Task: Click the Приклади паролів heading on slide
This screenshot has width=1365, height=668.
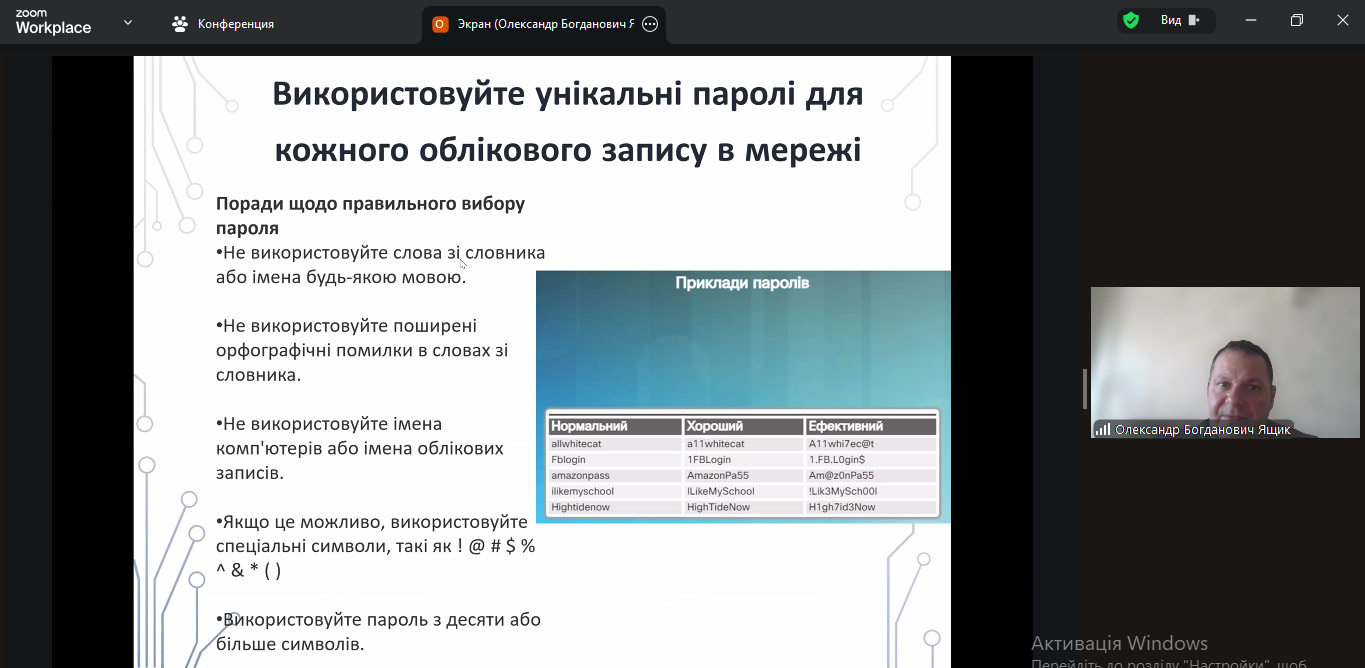Action: [x=742, y=283]
